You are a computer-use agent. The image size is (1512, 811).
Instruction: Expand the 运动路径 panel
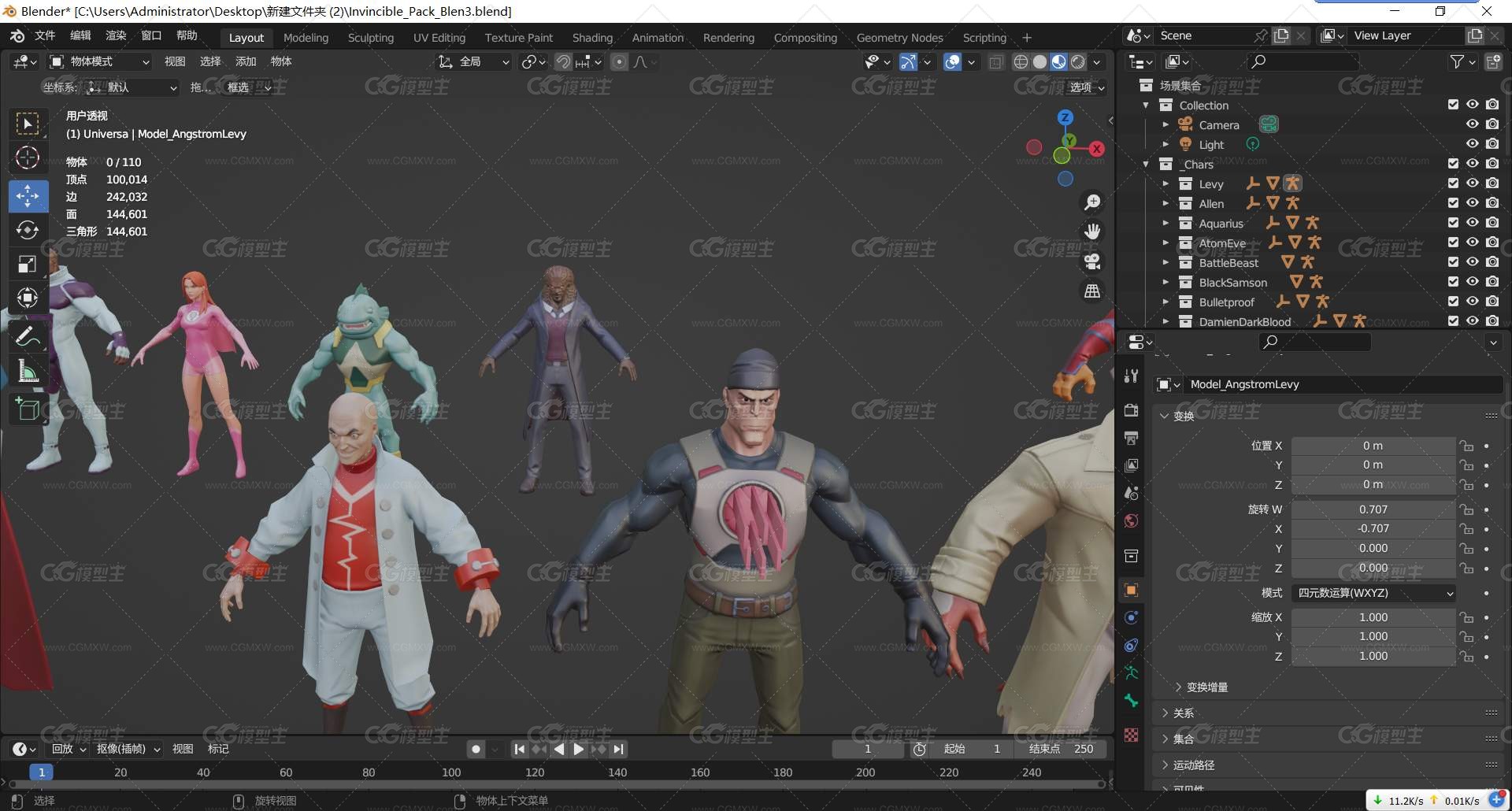(x=1188, y=765)
